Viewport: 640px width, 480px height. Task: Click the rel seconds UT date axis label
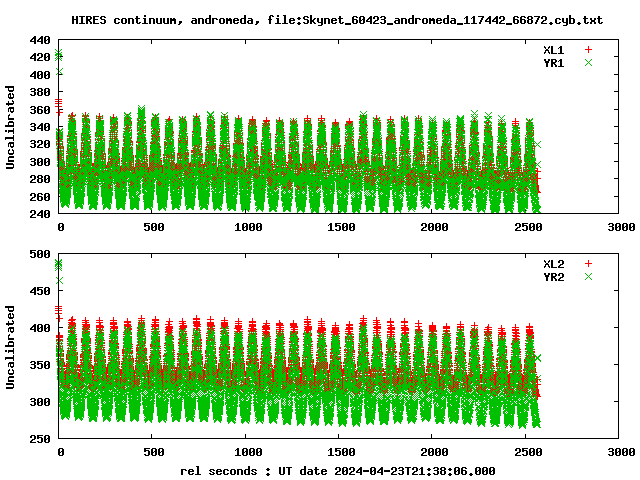click(x=338, y=471)
